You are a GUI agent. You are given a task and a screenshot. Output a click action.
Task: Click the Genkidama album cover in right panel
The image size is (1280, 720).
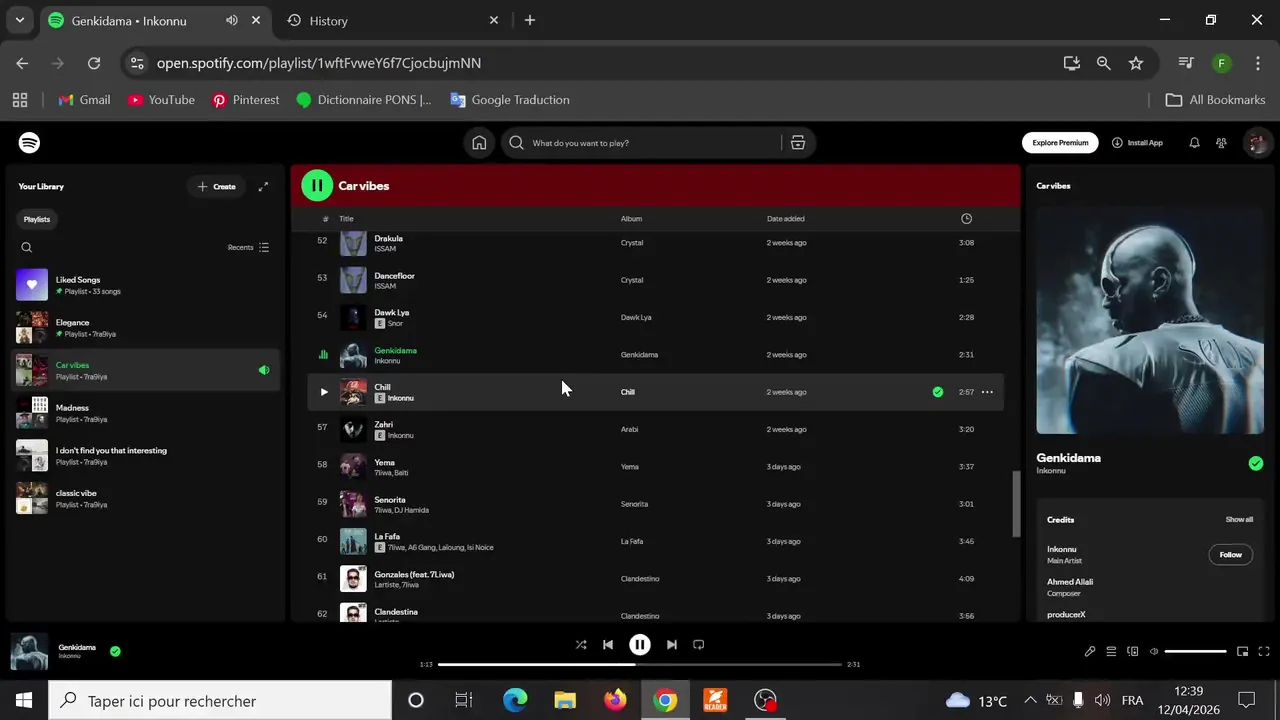(1150, 321)
